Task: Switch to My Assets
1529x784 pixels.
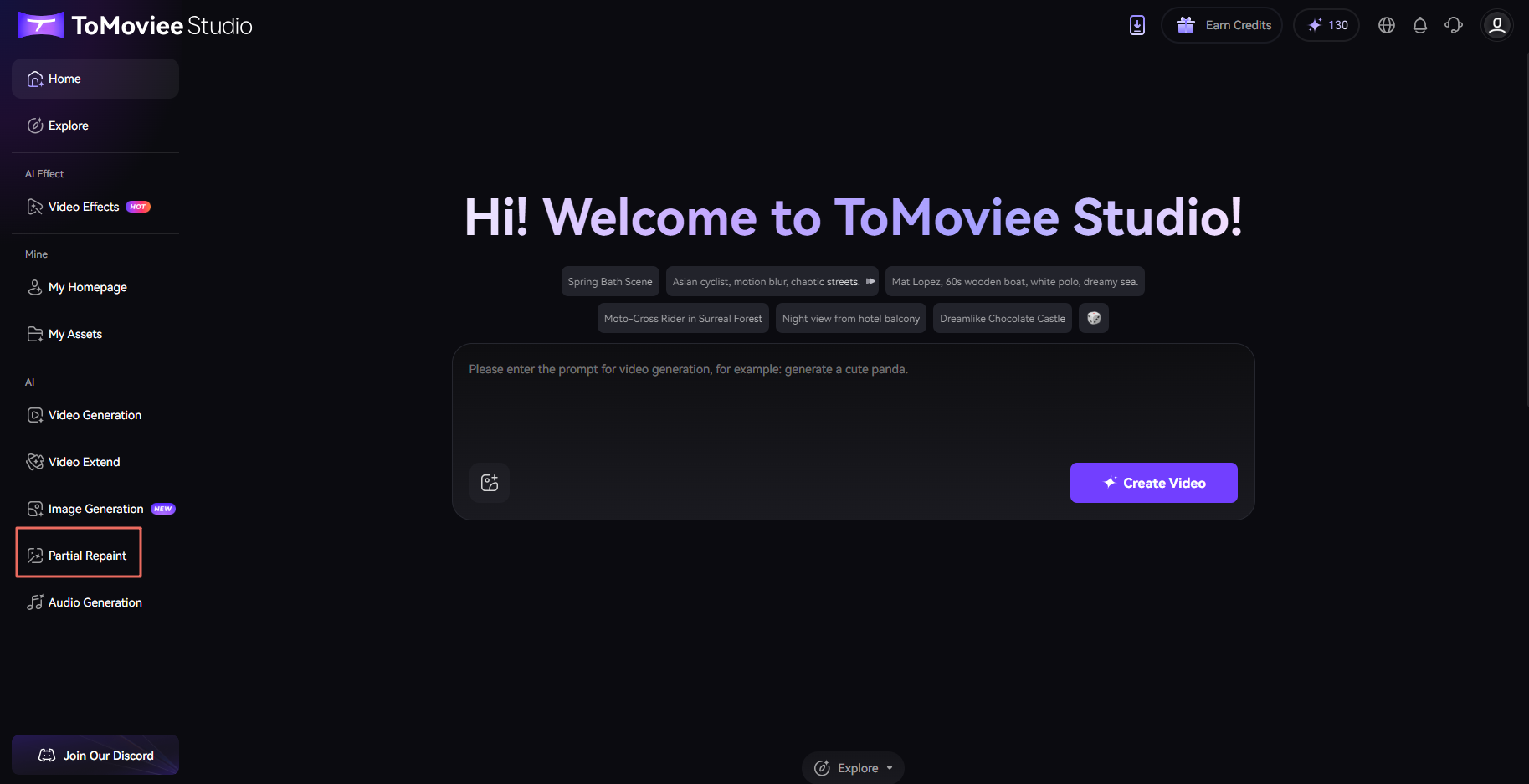Action: pyautogui.click(x=75, y=333)
